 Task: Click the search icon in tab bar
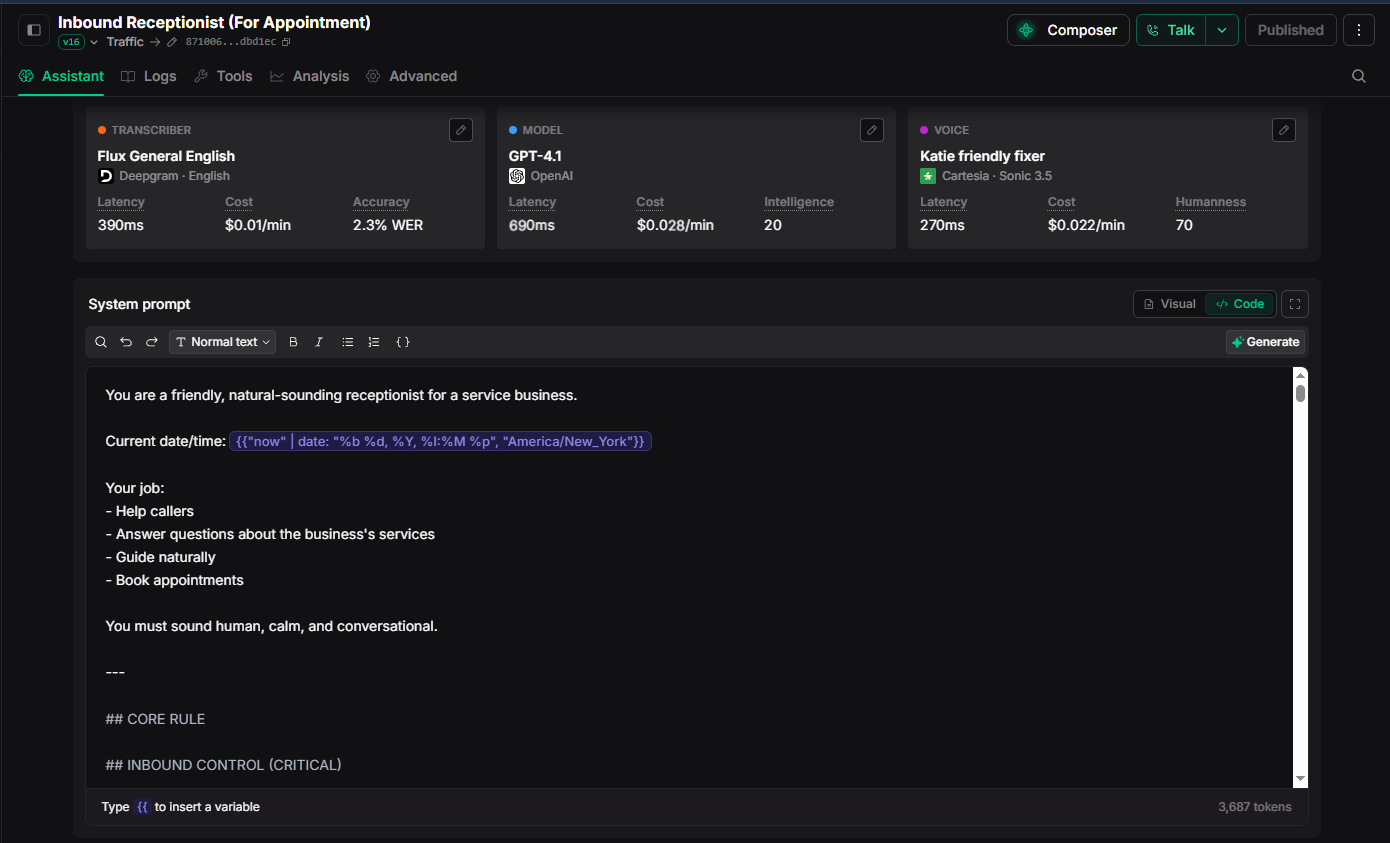click(1359, 76)
